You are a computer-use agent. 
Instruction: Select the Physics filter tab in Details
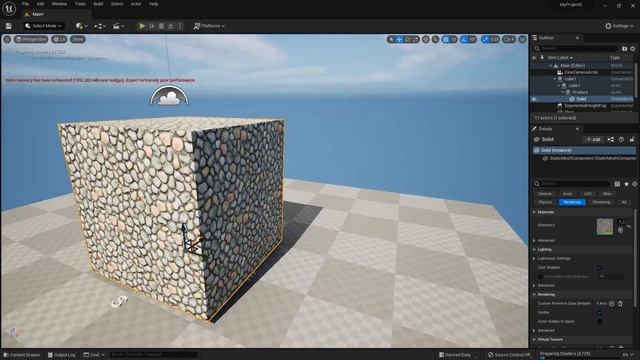point(545,202)
